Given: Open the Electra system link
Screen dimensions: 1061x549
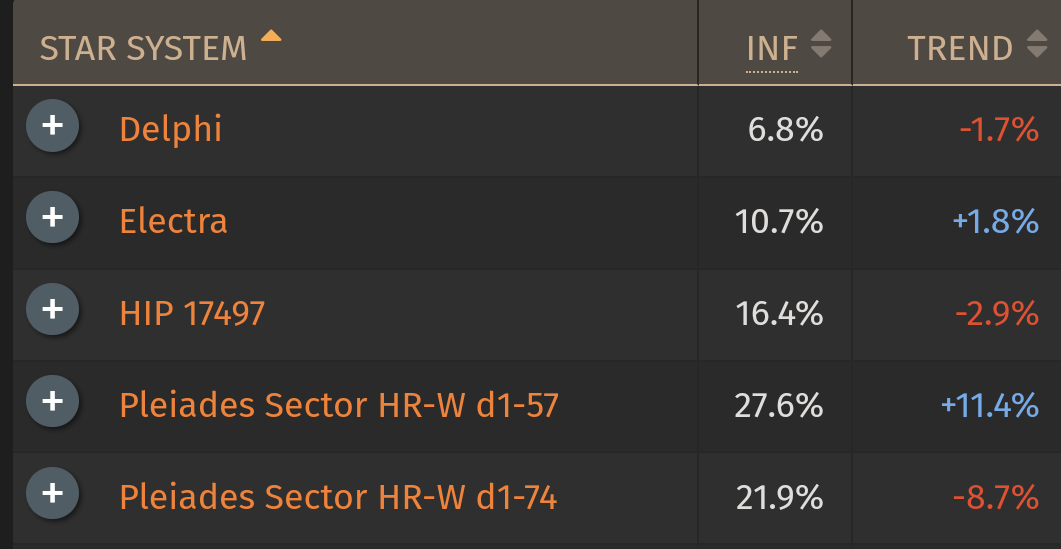Looking at the screenshot, I should (x=173, y=221).
